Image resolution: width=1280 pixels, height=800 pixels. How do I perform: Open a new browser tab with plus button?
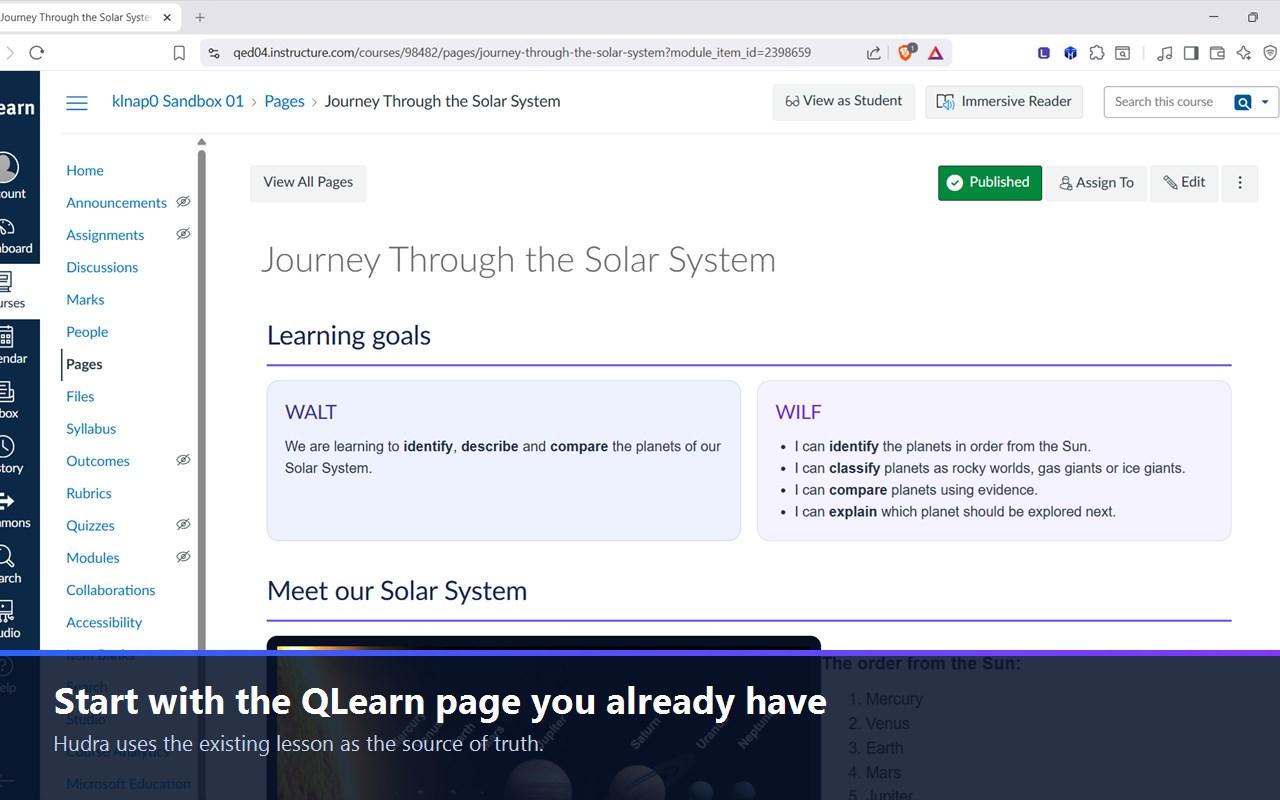coord(200,17)
